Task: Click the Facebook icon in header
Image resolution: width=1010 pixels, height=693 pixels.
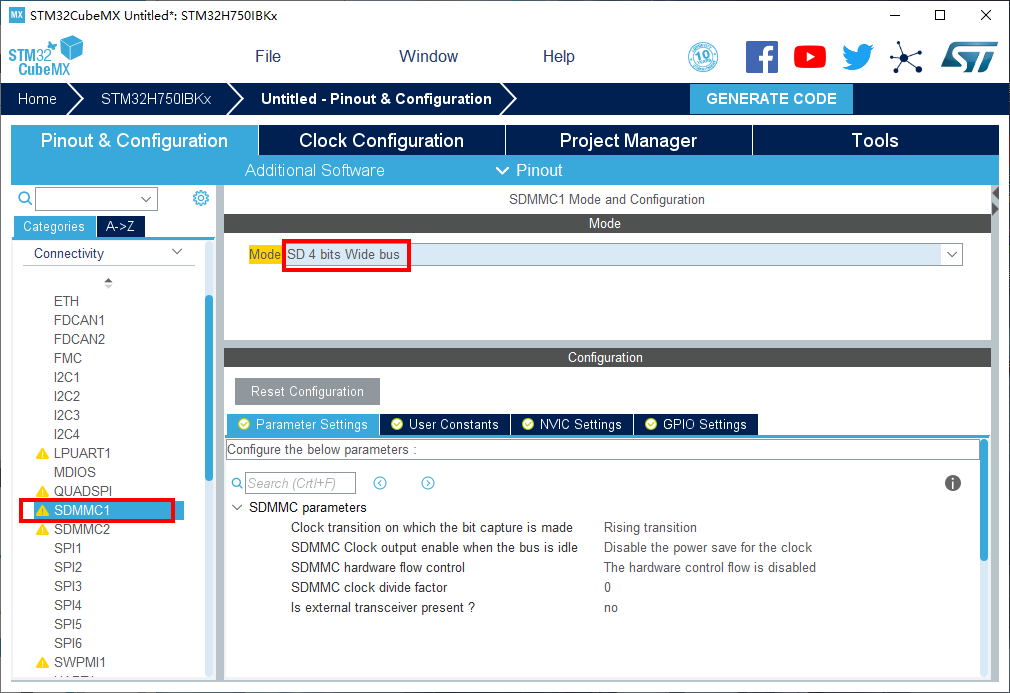Action: (x=761, y=57)
